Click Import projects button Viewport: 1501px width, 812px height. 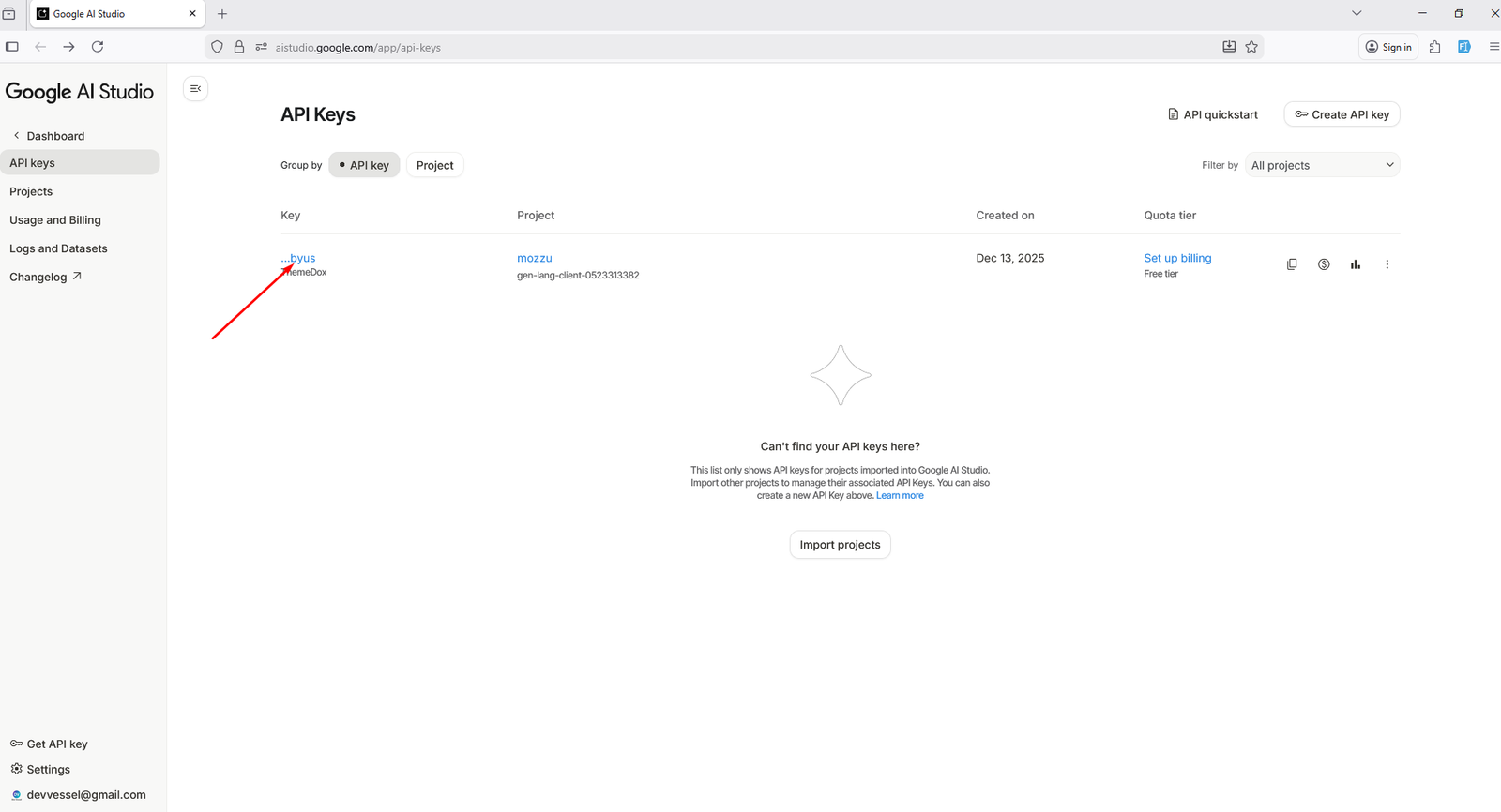click(x=840, y=545)
